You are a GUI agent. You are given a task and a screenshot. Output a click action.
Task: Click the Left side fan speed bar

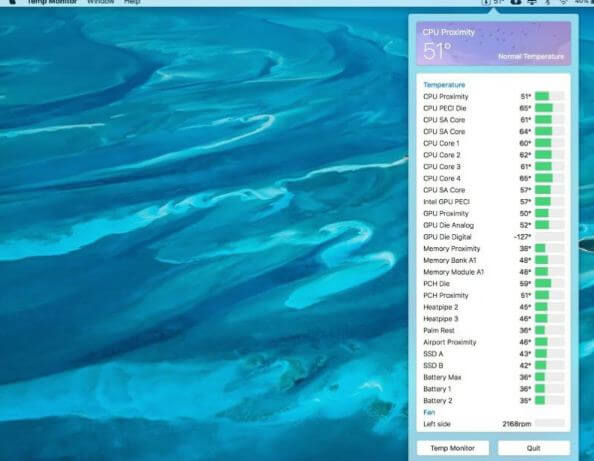pyautogui.click(x=549, y=424)
